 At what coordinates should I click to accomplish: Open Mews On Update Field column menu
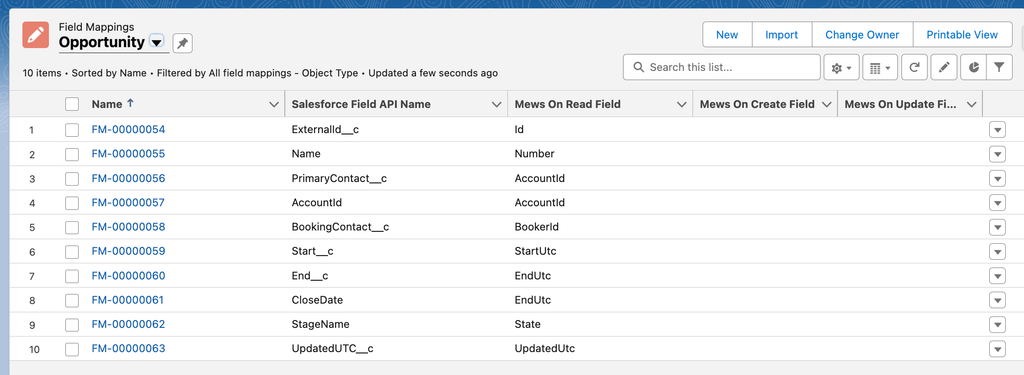(x=972, y=105)
